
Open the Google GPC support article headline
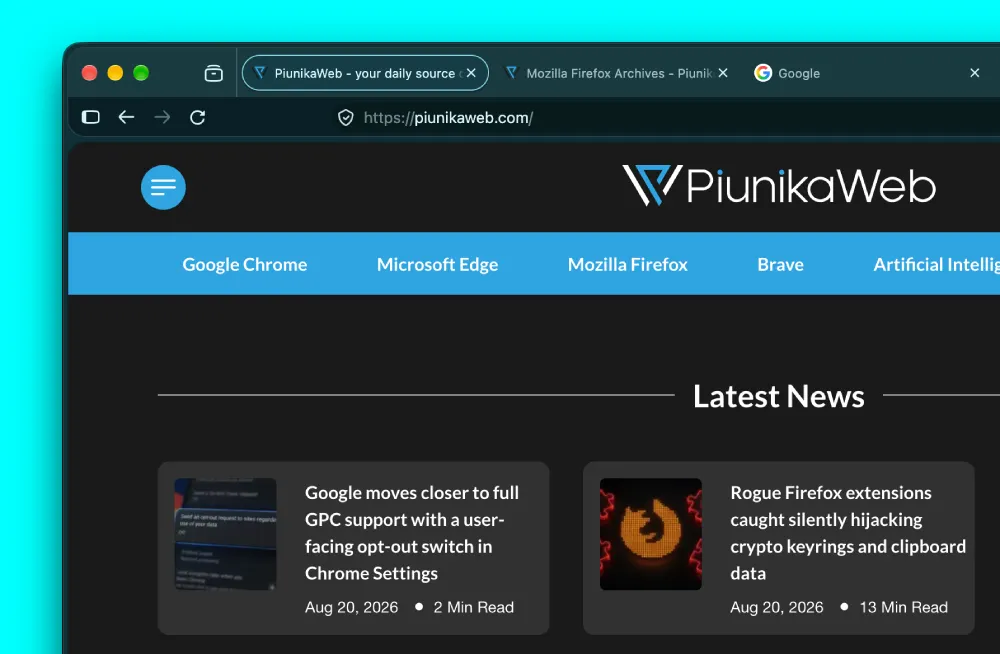pyautogui.click(x=412, y=533)
